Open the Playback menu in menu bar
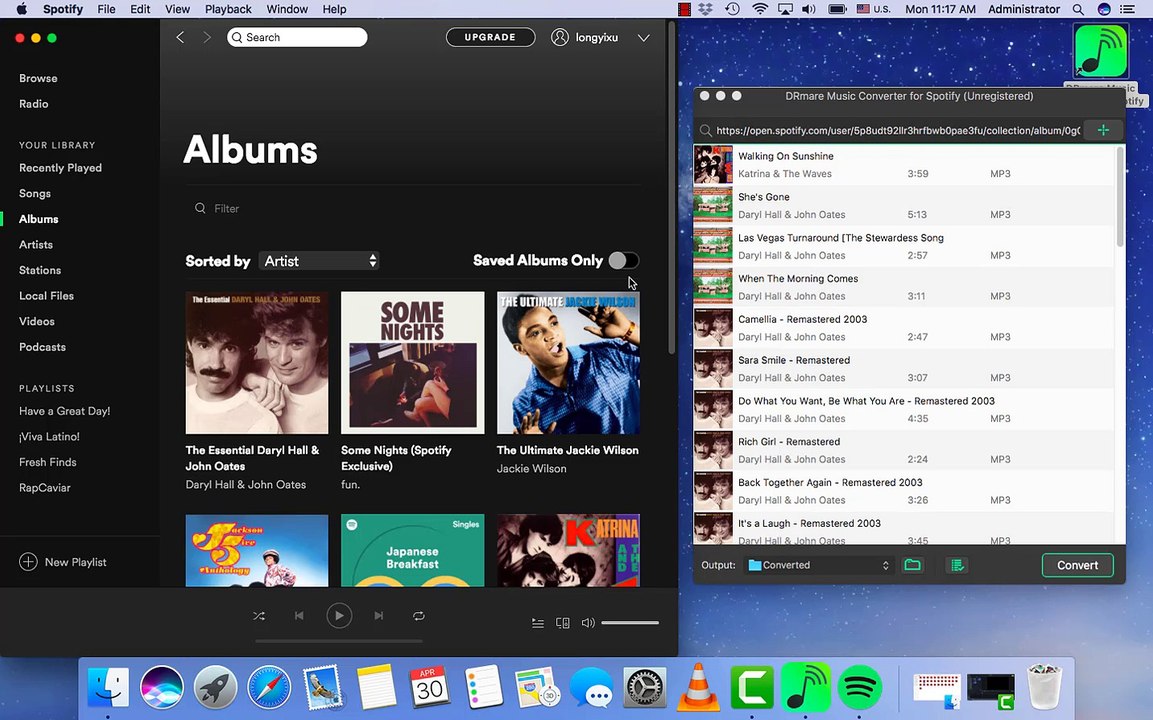The width and height of the screenshot is (1153, 720). coord(228,9)
